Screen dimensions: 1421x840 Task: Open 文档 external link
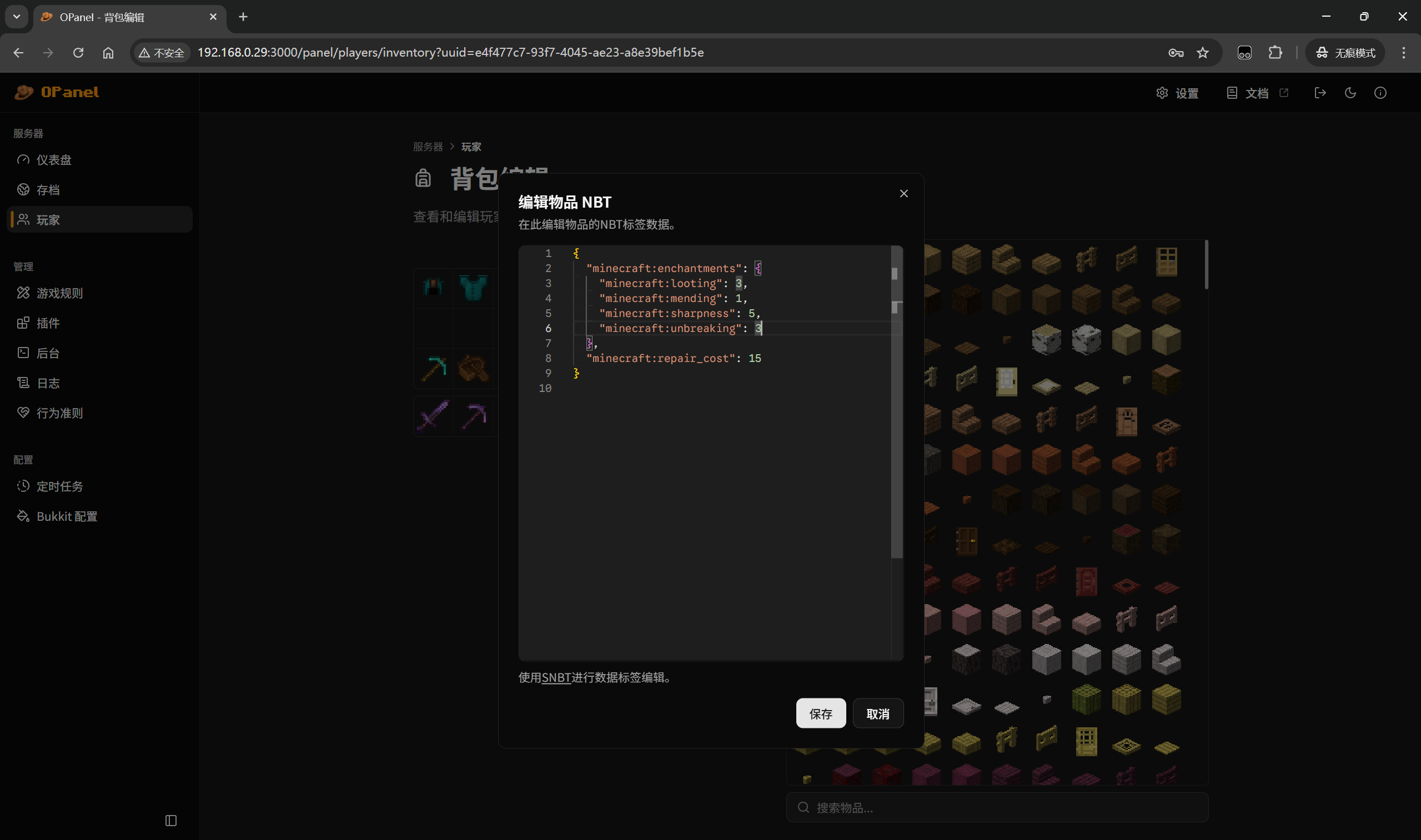(1257, 93)
